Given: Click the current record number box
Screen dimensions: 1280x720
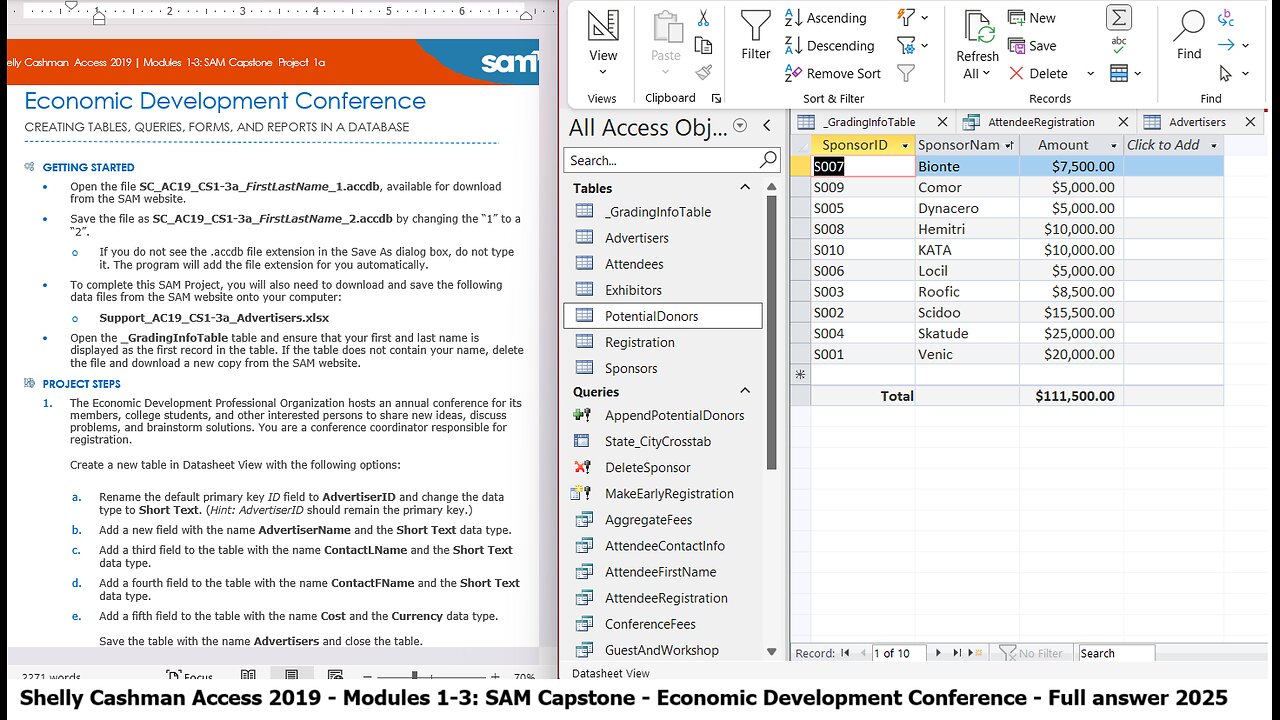Looking at the screenshot, I should pos(897,653).
